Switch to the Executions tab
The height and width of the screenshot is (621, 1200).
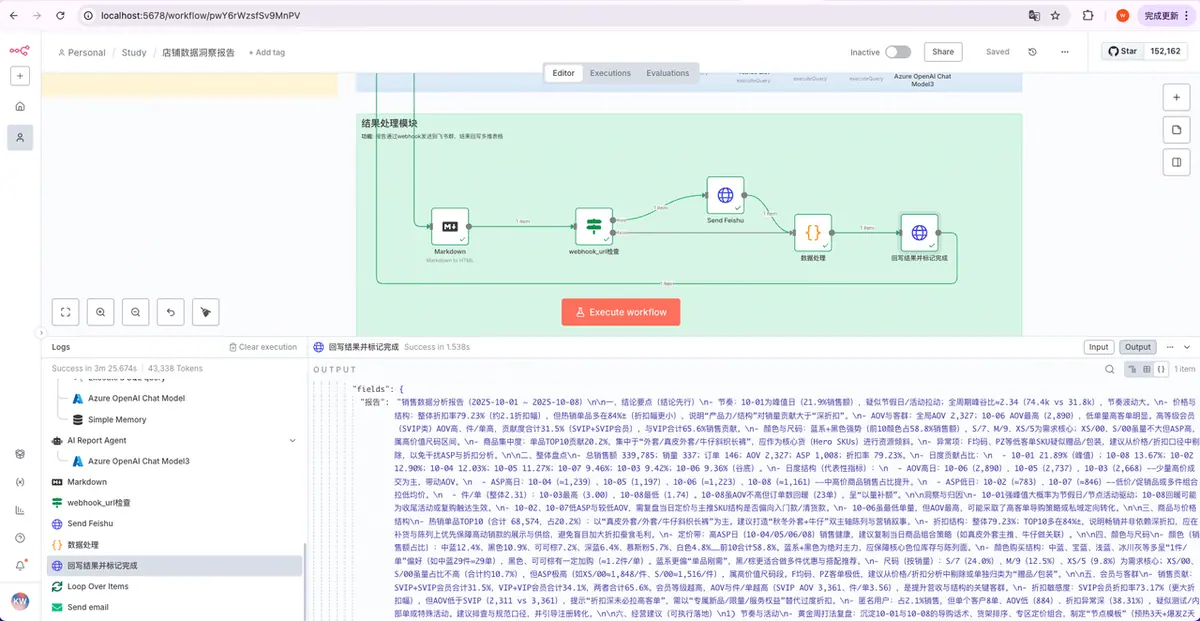(610, 73)
